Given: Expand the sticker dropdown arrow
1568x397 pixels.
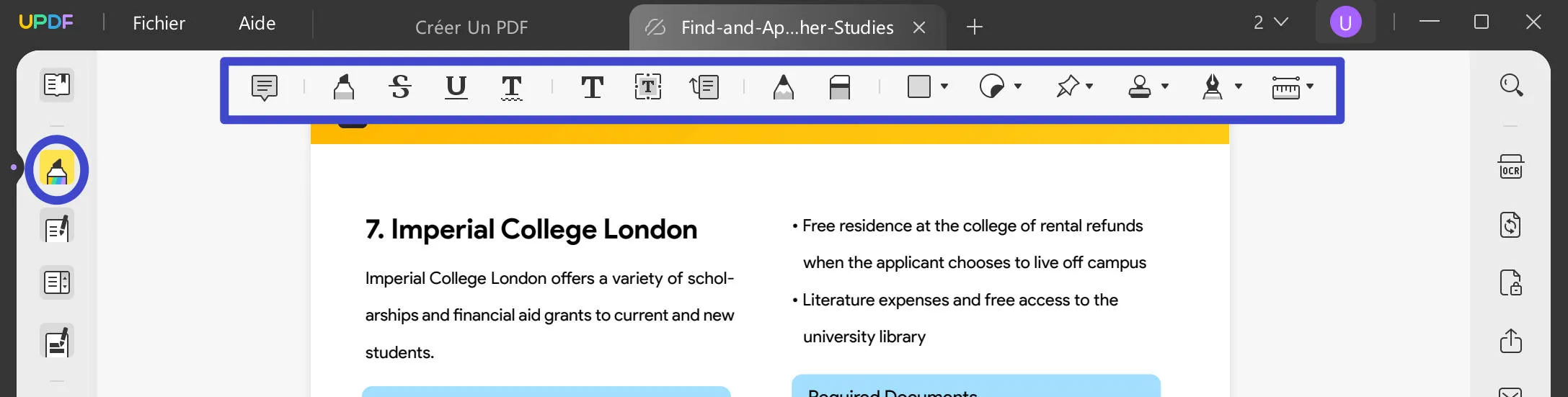Looking at the screenshot, I should point(1018,86).
